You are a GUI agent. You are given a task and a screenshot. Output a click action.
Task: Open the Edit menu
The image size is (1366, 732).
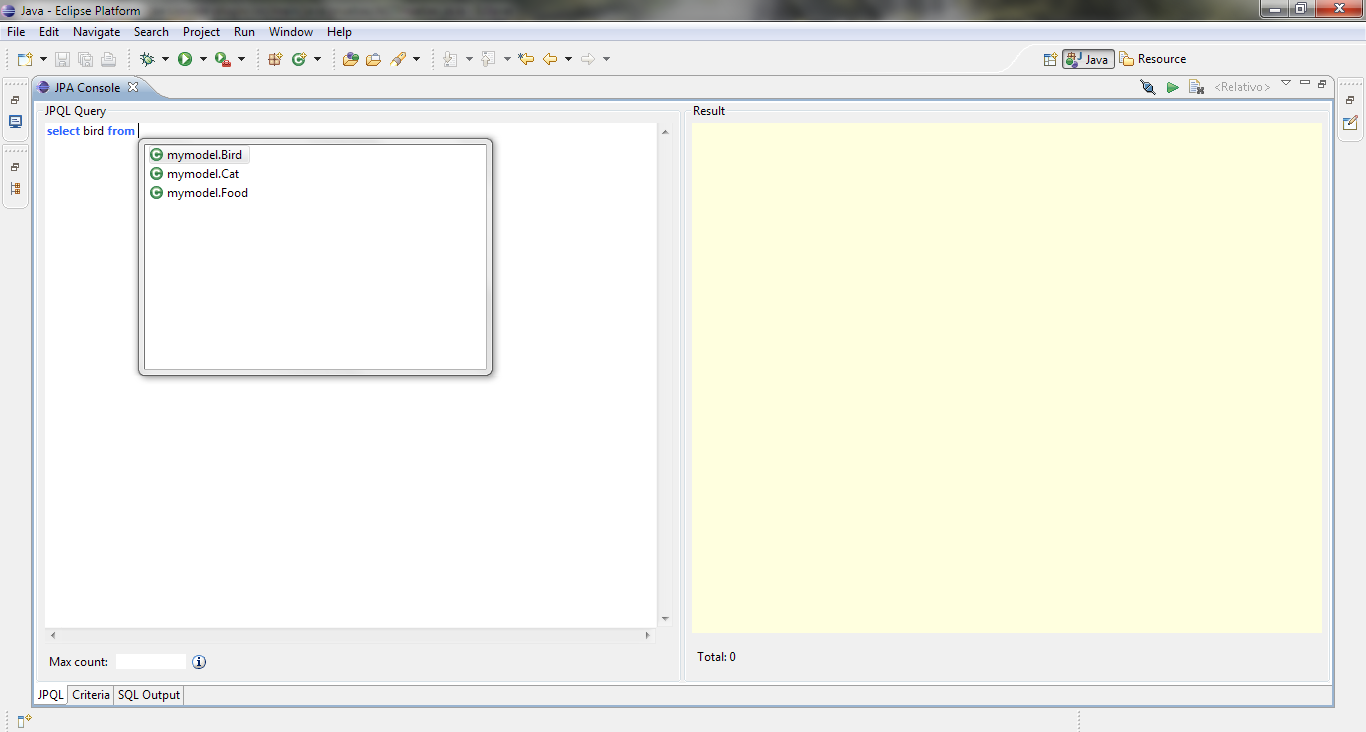point(49,32)
